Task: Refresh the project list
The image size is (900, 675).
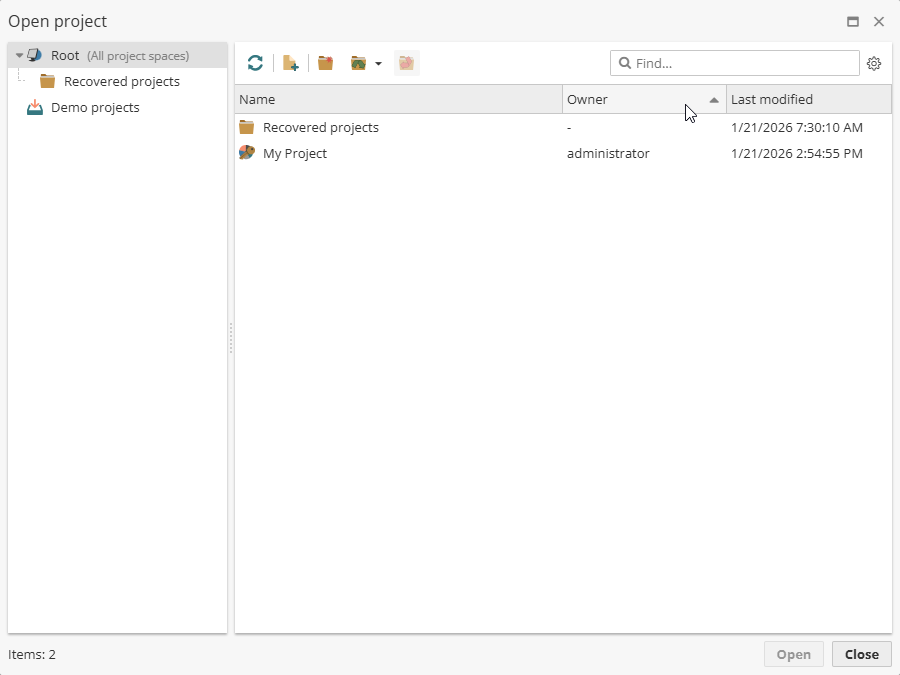Action: click(255, 62)
